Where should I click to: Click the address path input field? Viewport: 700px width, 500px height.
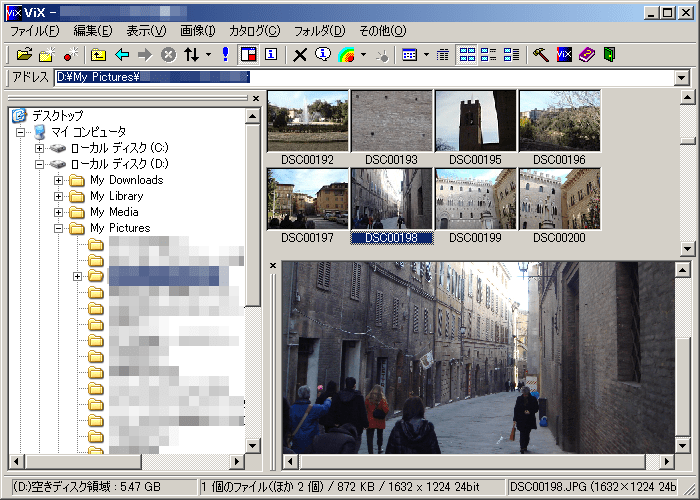click(x=365, y=78)
